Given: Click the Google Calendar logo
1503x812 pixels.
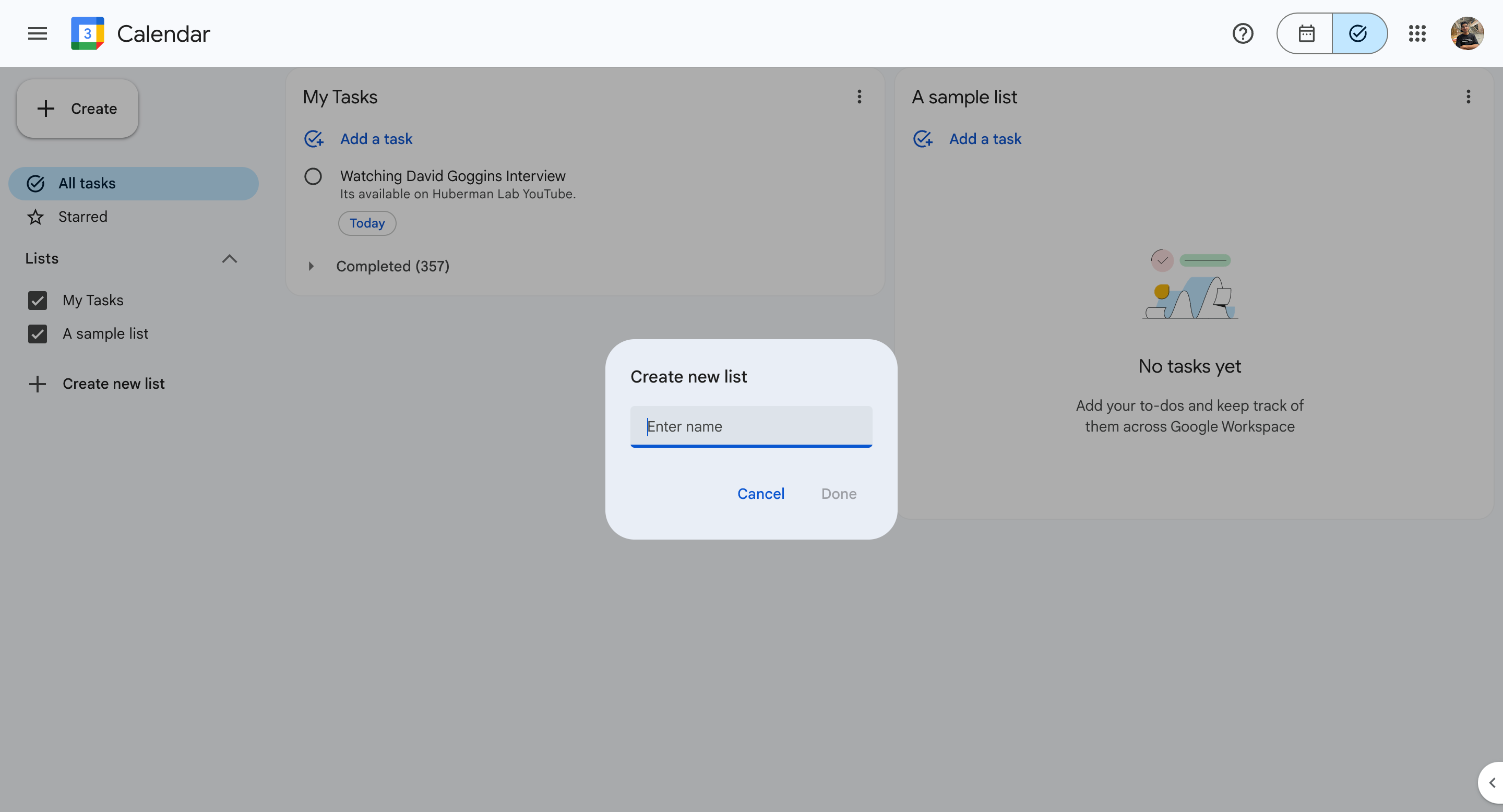Looking at the screenshot, I should click(x=88, y=33).
